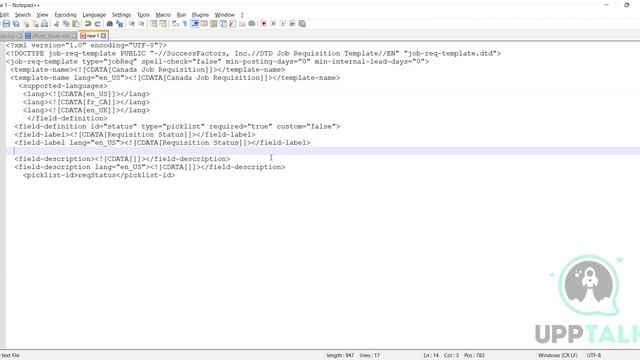Open the View menu

(42, 15)
